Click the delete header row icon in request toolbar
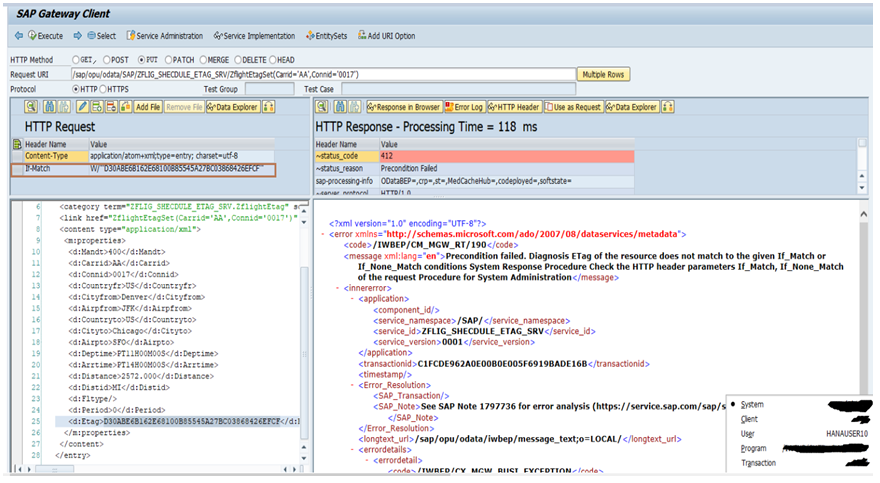The height and width of the screenshot is (483, 880). [111, 107]
